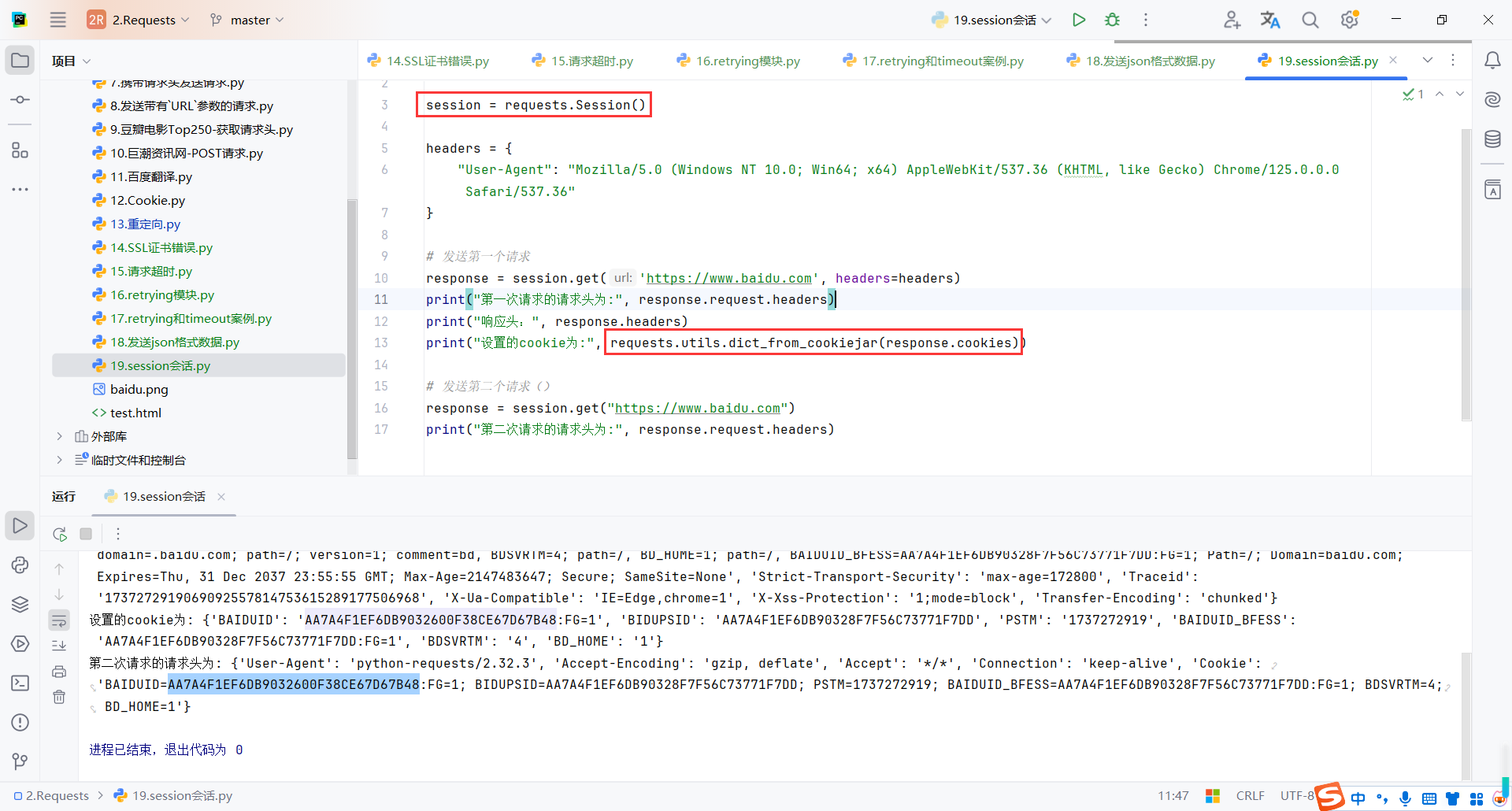Open editor tab options menu

point(1453,61)
